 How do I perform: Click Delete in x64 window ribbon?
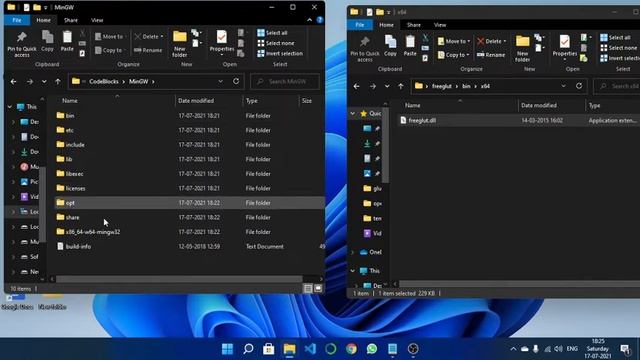492,41
